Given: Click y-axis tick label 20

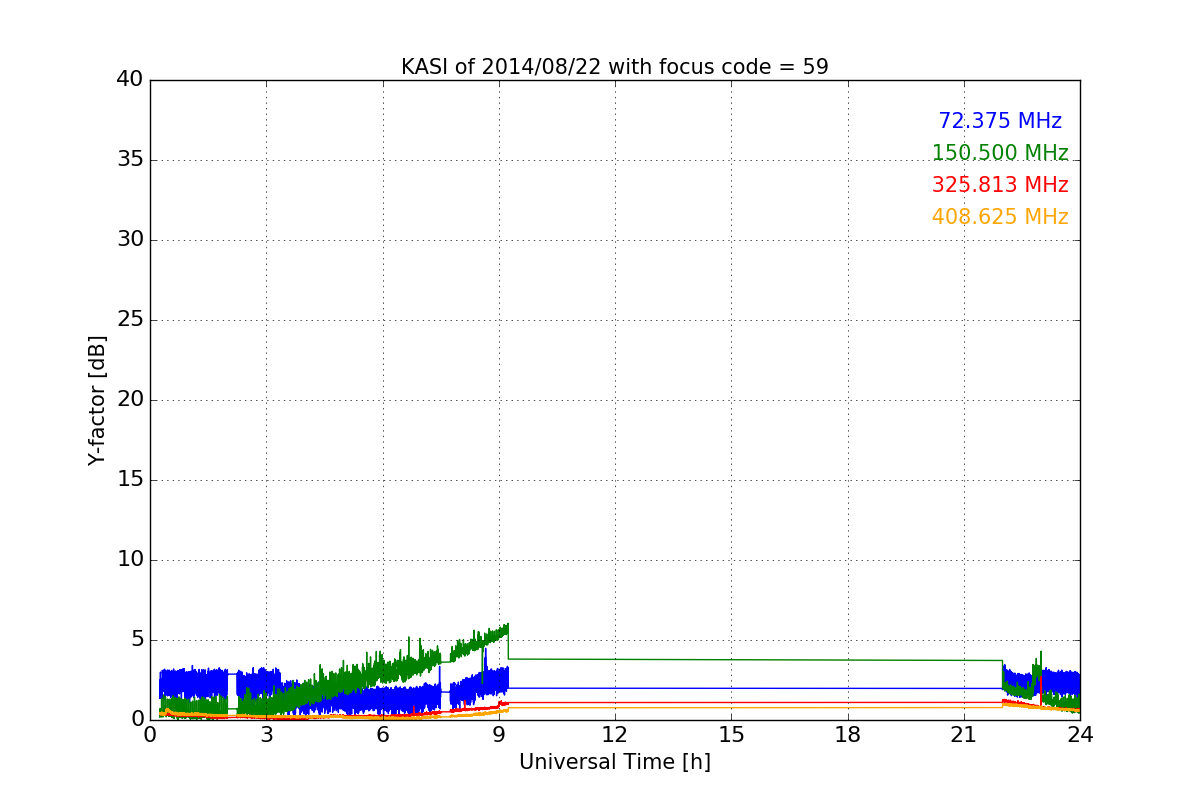Looking at the screenshot, I should (130, 400).
